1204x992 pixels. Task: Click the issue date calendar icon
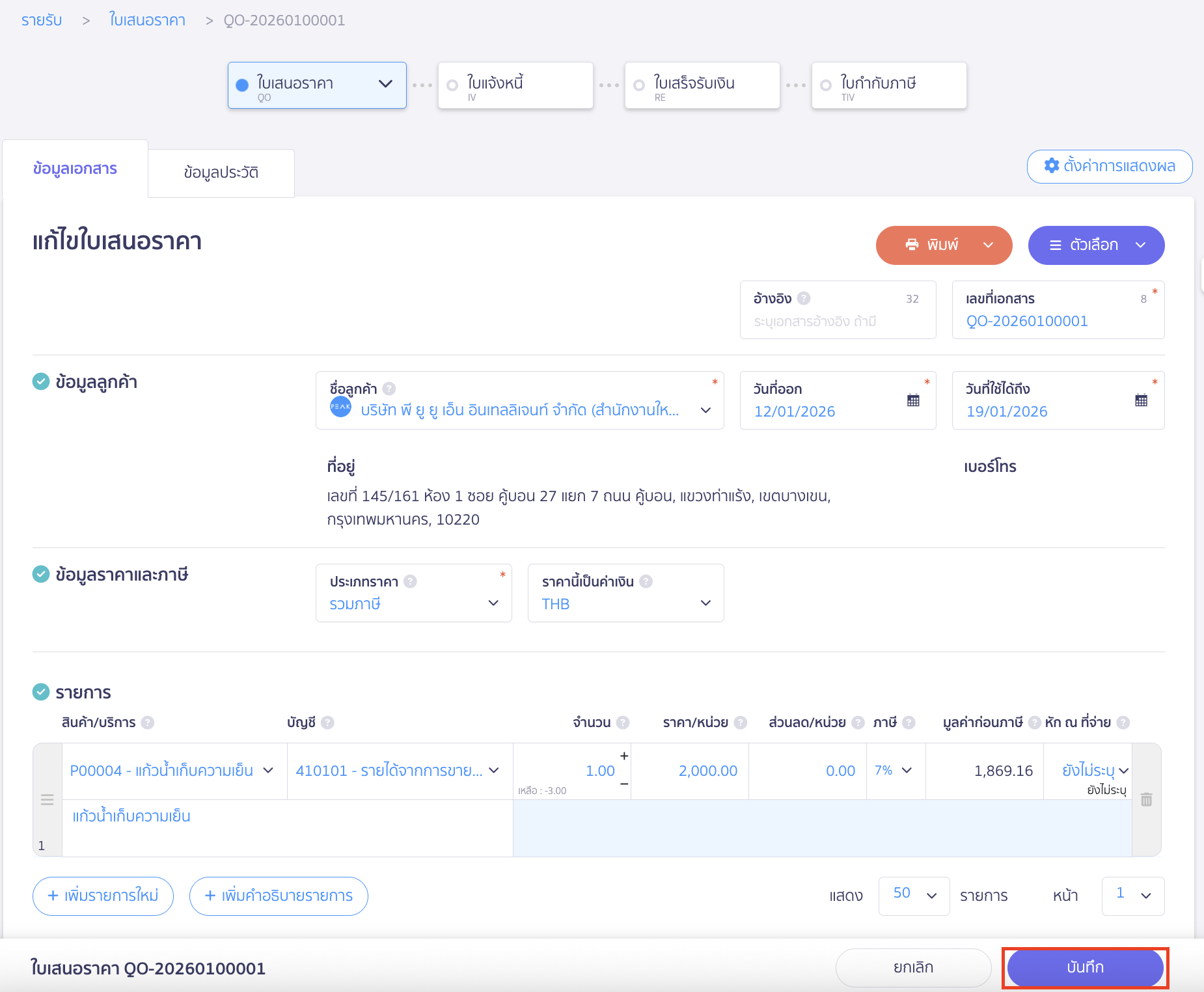point(913,400)
